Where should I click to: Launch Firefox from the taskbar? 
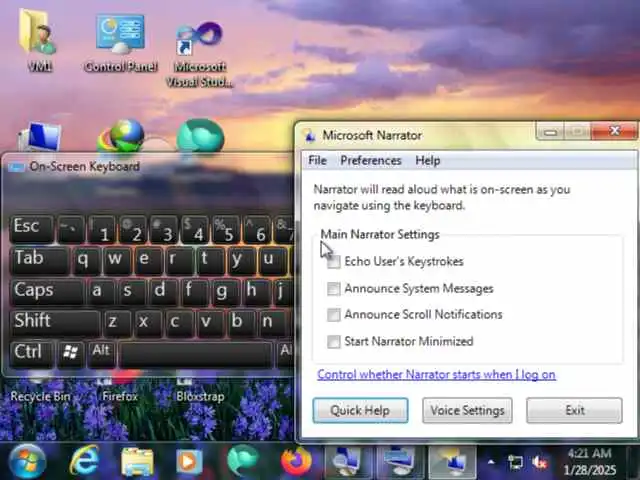(296, 462)
